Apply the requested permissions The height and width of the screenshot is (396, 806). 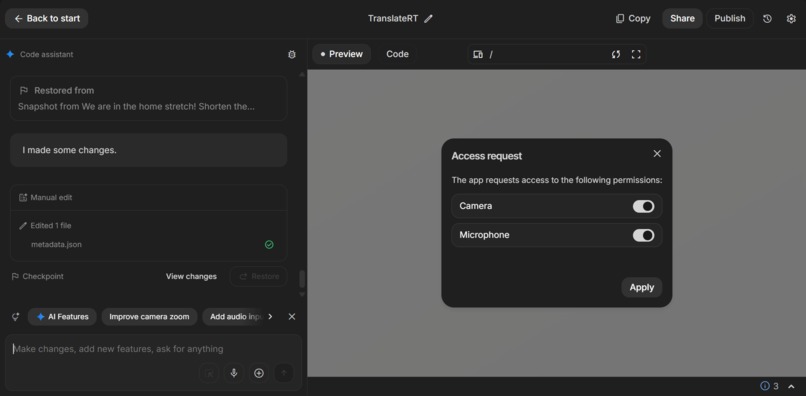pos(642,287)
